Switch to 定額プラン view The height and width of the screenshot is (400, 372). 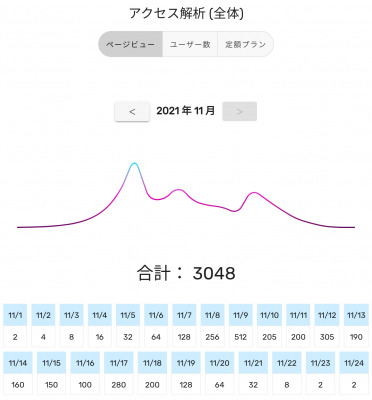point(246,44)
